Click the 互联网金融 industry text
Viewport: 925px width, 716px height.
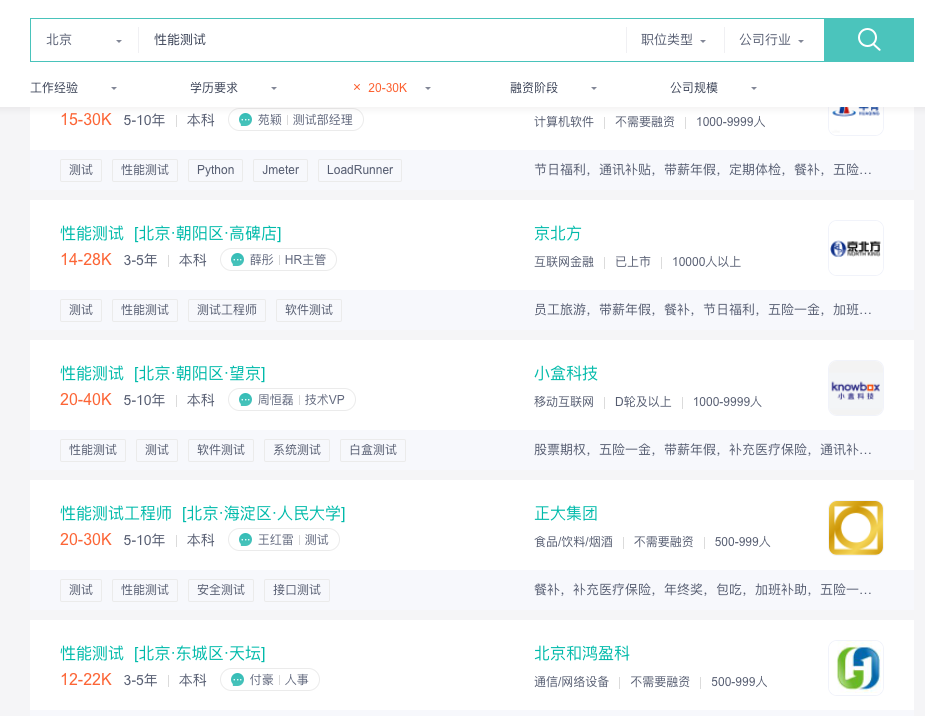563,262
